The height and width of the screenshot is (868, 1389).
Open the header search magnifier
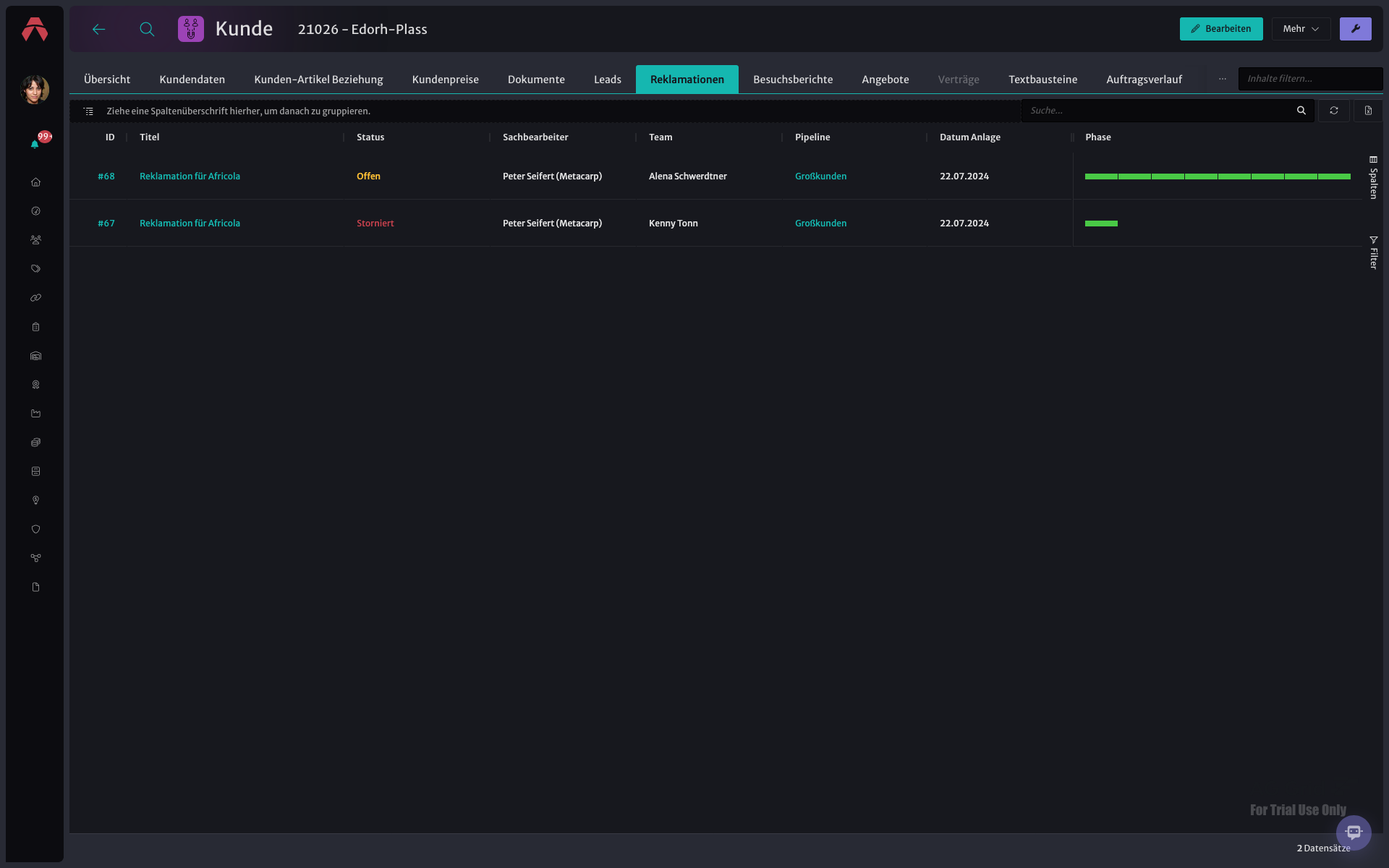coord(147,29)
